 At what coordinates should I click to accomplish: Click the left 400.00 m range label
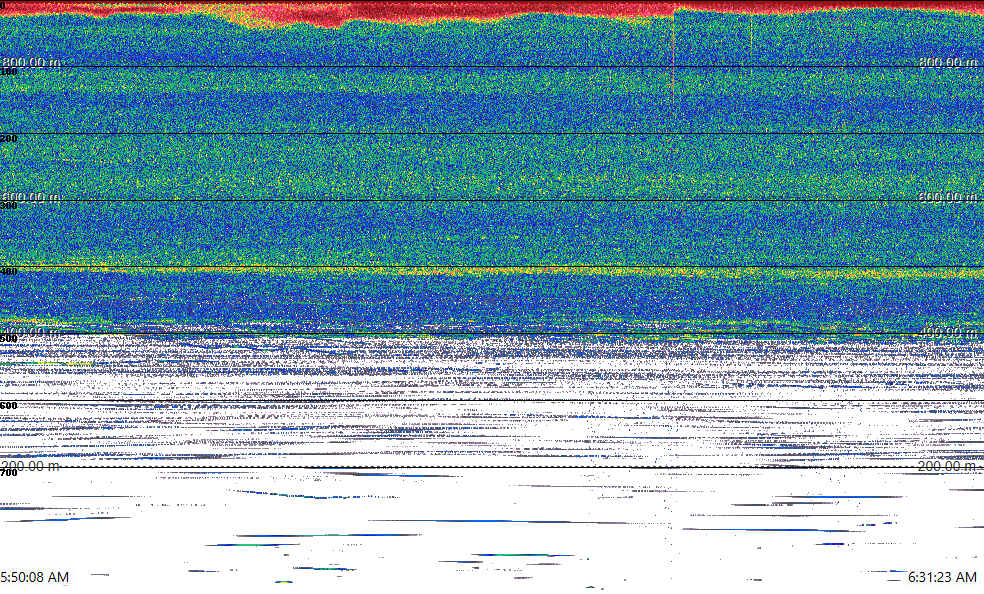(31, 331)
